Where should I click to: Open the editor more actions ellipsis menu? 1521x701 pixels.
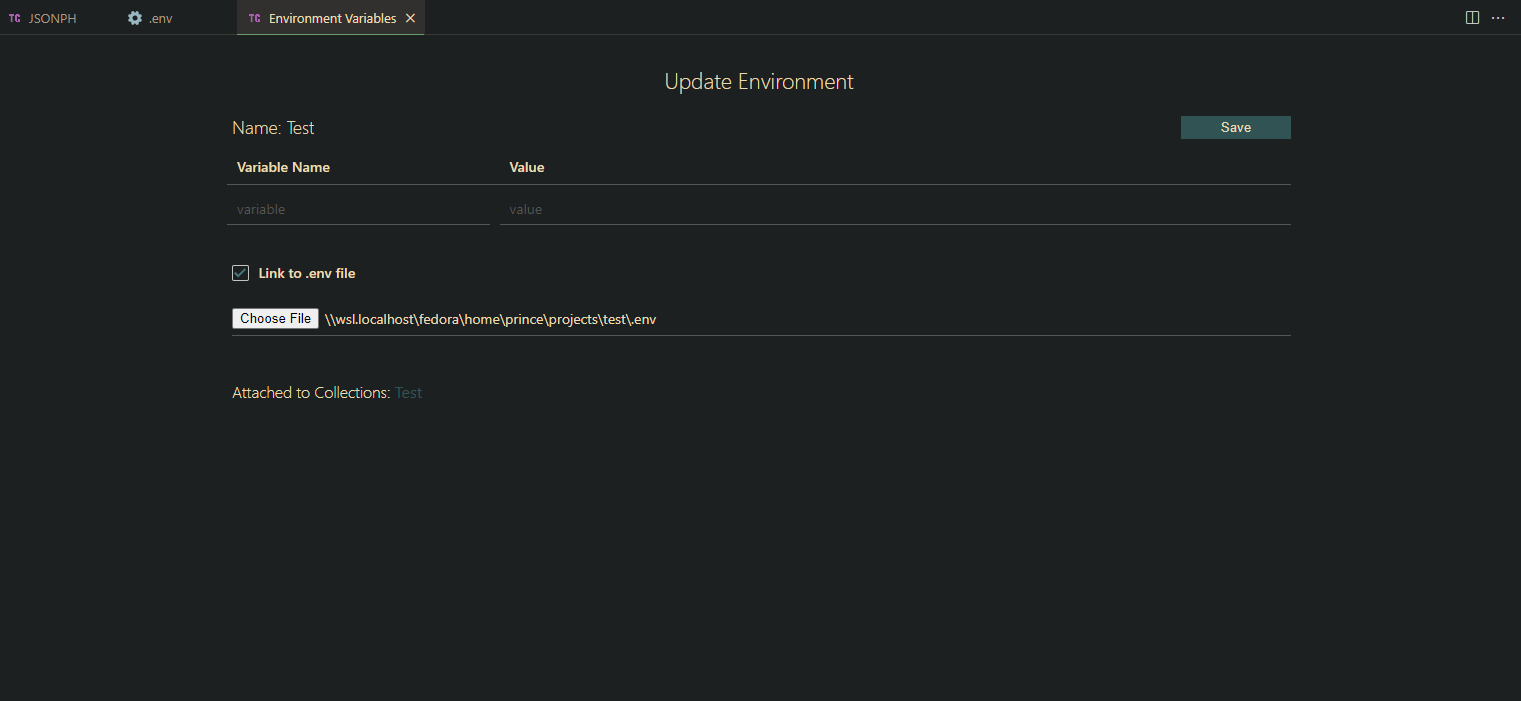[x=1498, y=17]
